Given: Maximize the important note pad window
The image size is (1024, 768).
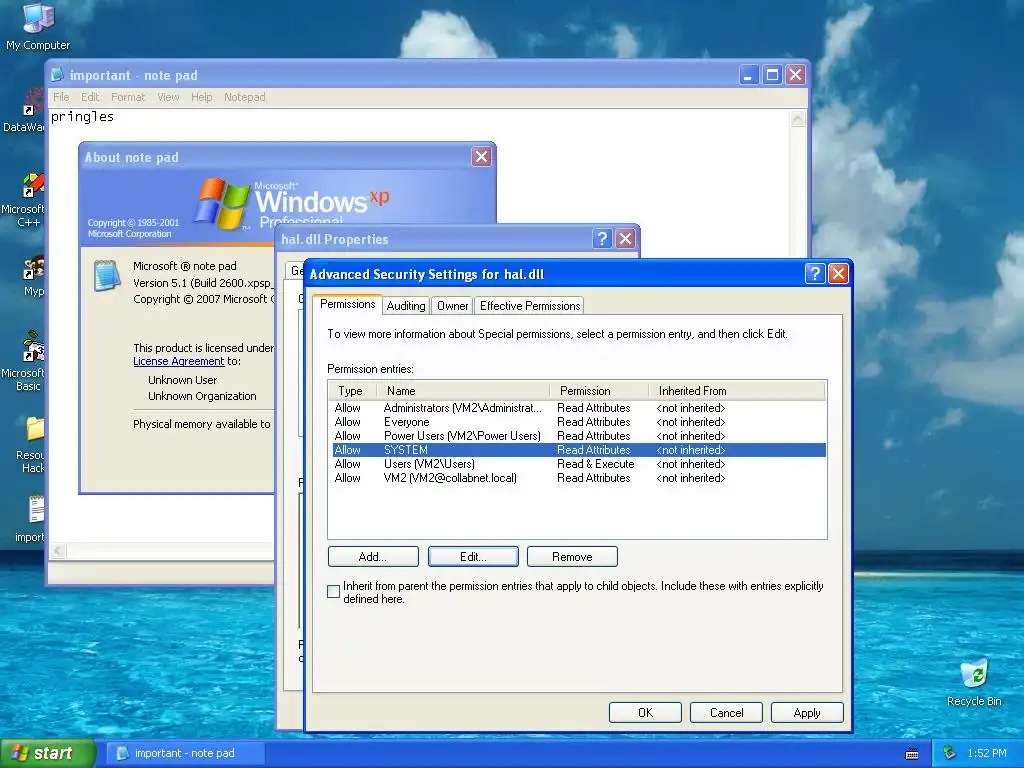Looking at the screenshot, I should click(x=772, y=75).
